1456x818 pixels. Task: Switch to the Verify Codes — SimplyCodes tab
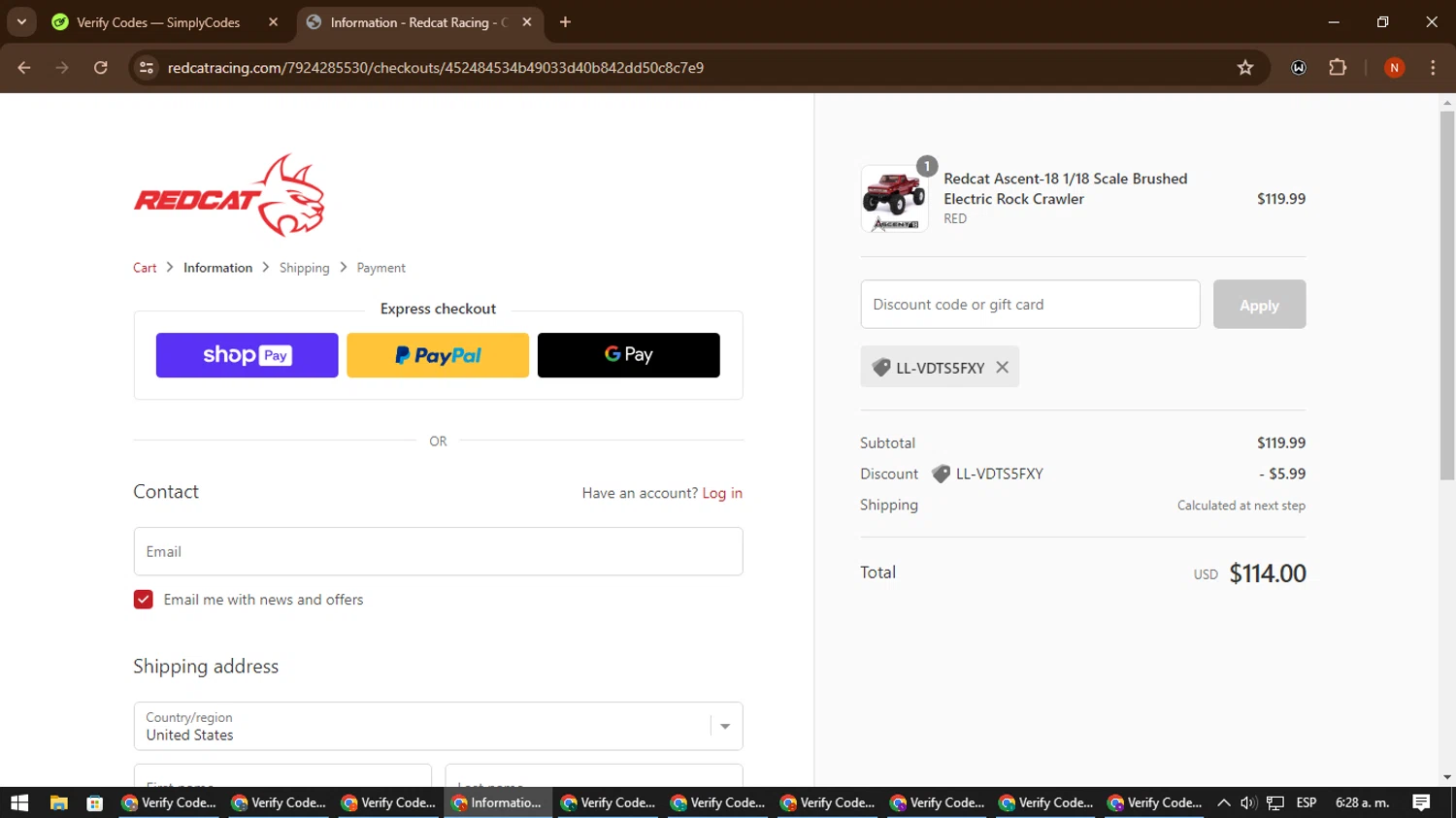click(x=158, y=22)
